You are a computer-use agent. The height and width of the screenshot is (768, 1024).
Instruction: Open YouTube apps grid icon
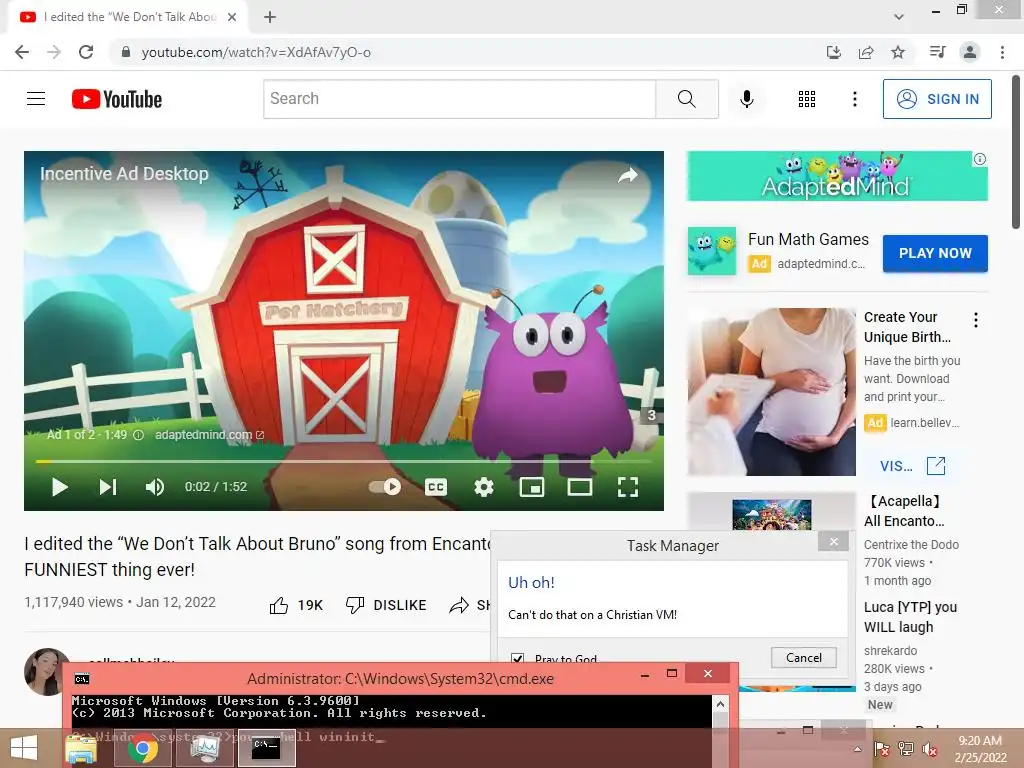click(x=807, y=99)
